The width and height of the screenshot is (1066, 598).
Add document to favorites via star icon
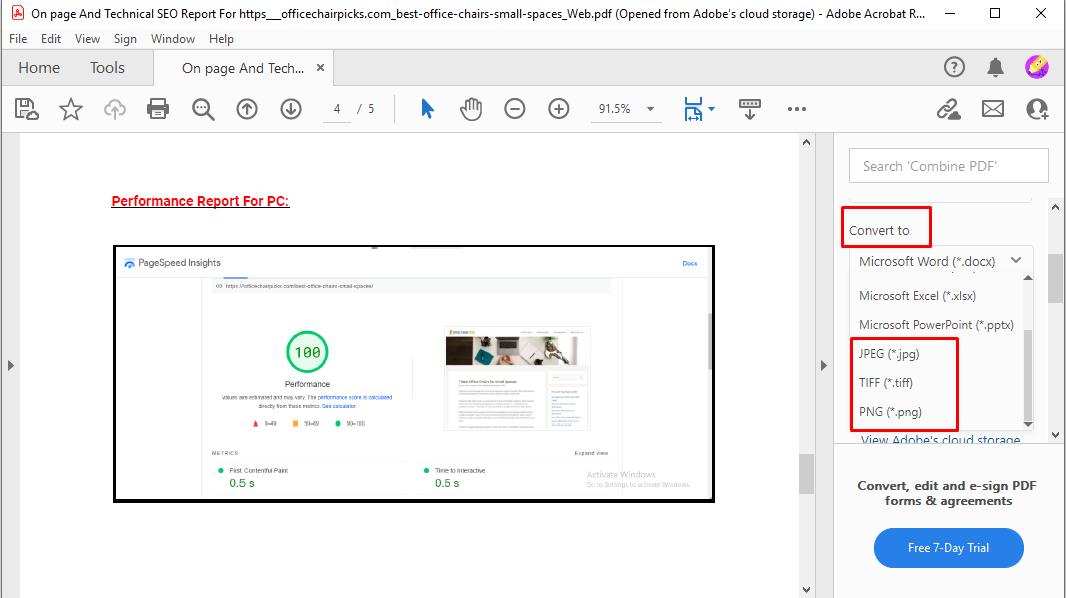click(70, 108)
